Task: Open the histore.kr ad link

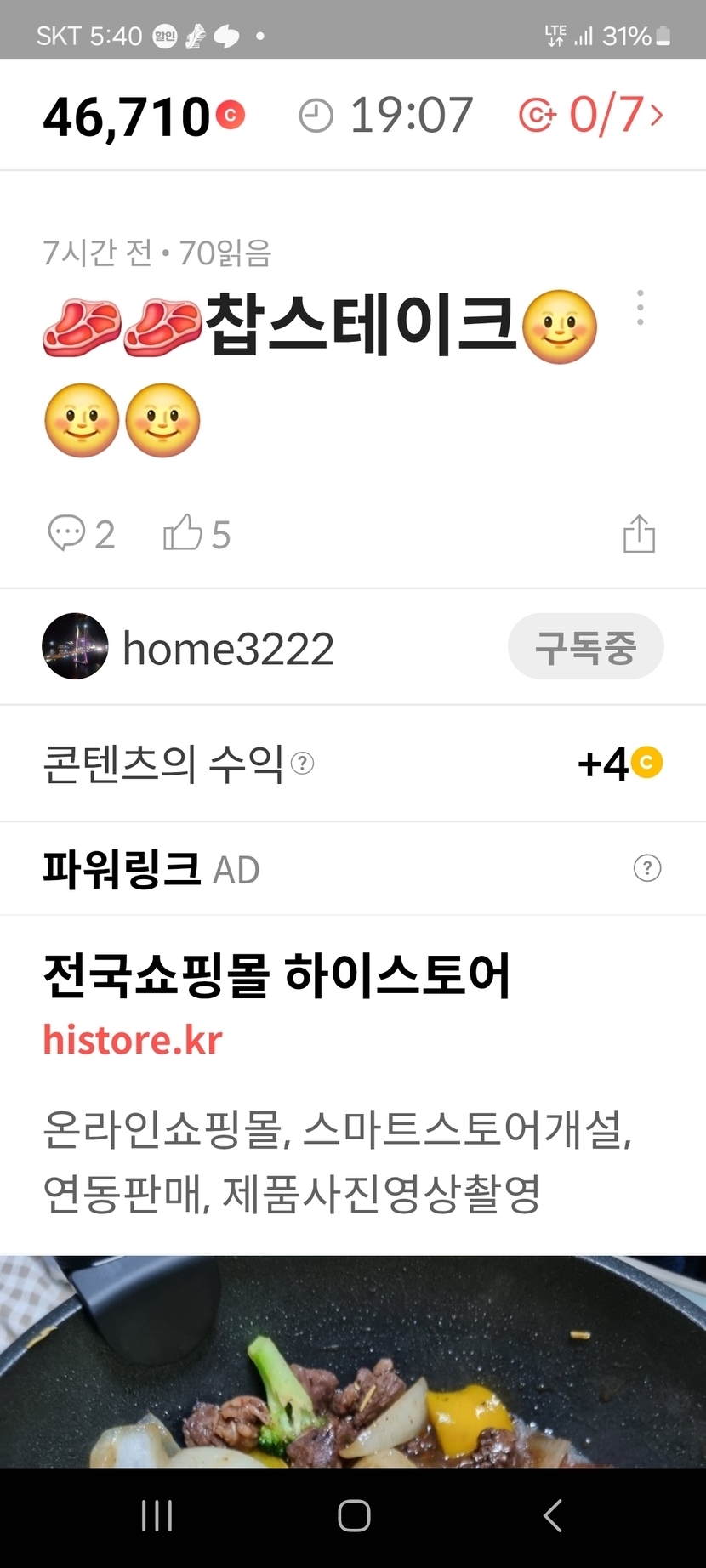Action: (x=133, y=1040)
